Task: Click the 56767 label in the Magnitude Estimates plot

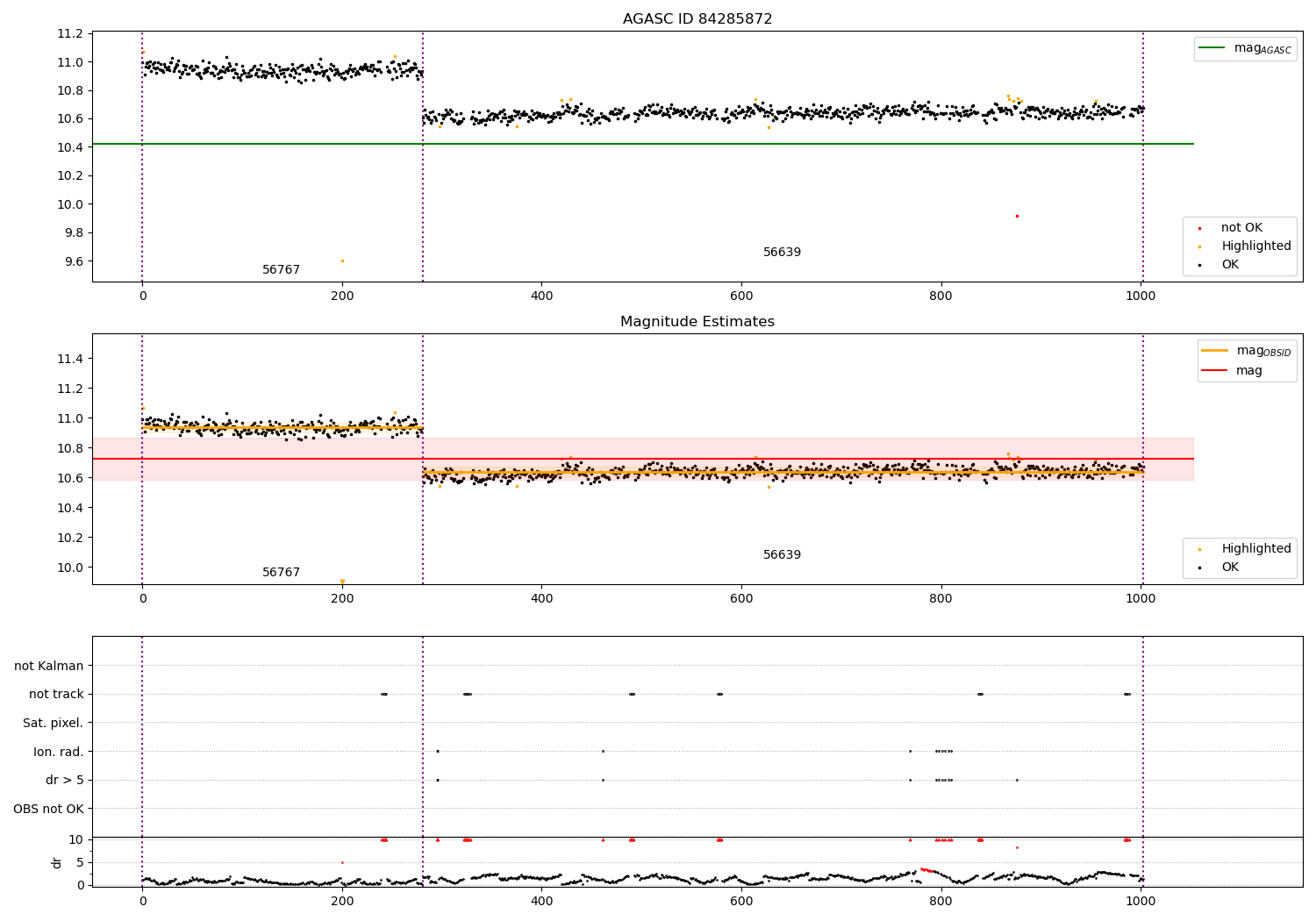Action: point(281,573)
